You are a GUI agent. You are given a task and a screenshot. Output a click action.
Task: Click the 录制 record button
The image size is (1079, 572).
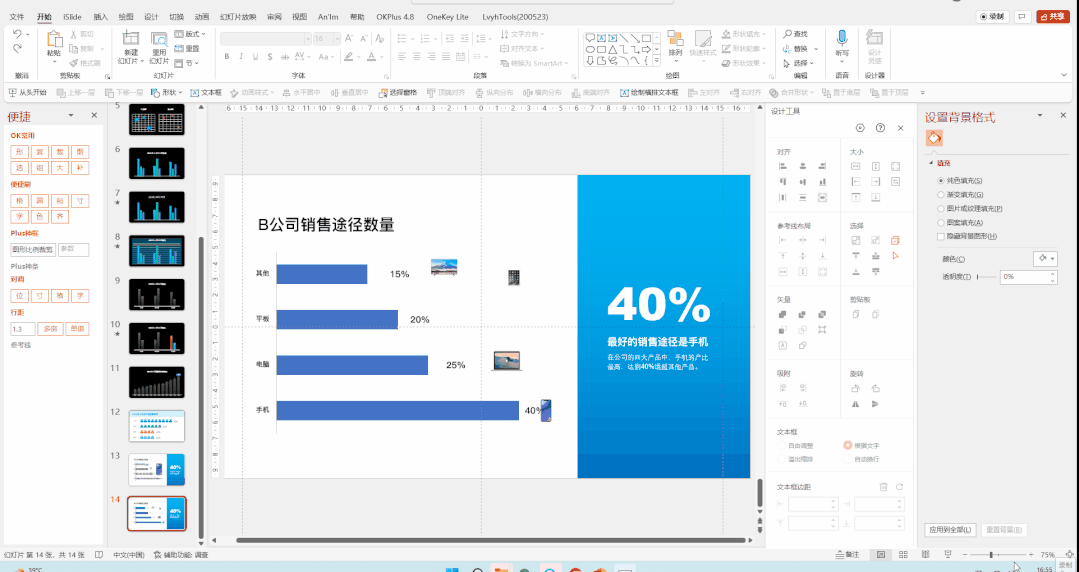993,17
